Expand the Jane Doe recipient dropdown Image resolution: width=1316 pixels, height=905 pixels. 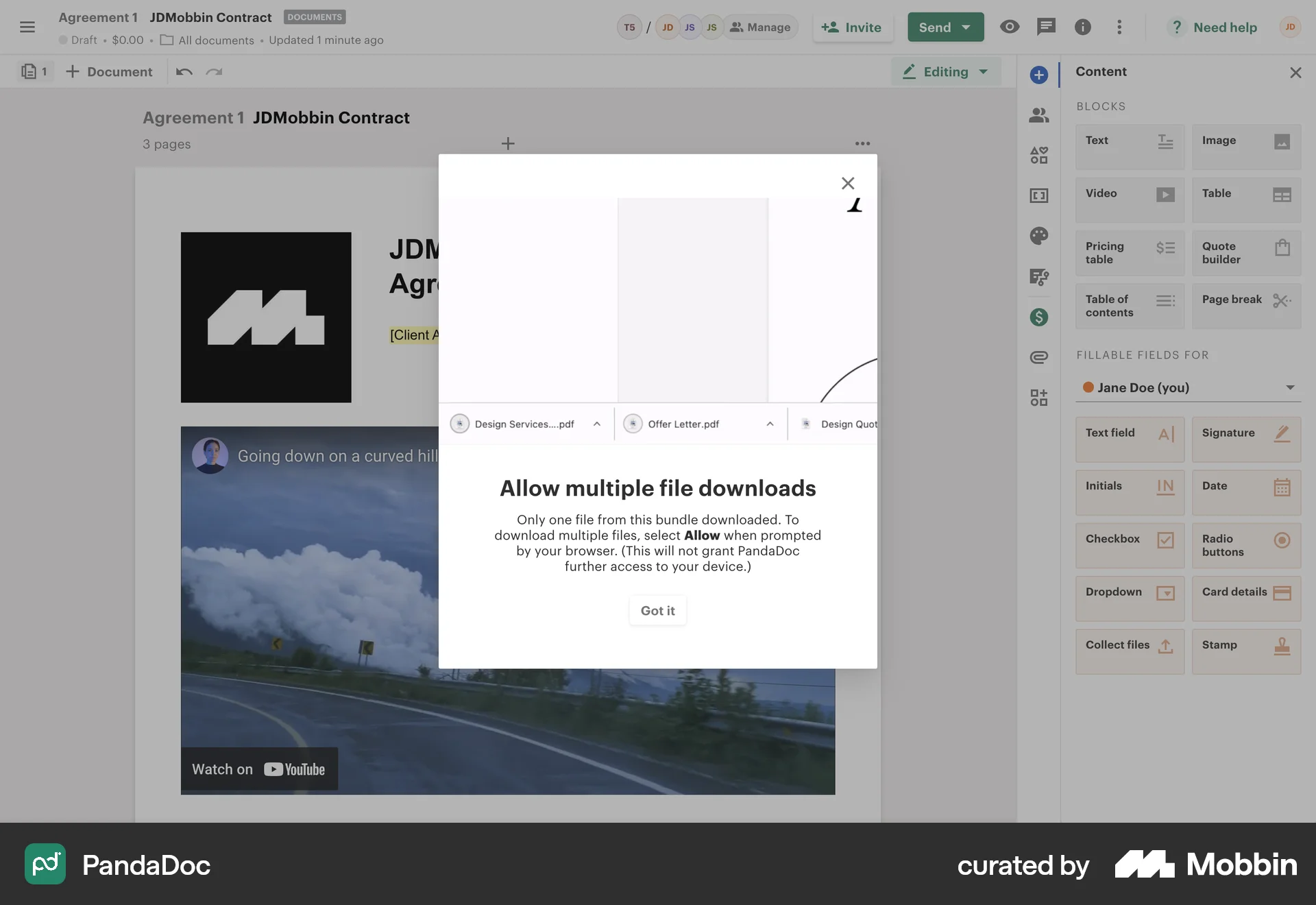tap(1290, 387)
